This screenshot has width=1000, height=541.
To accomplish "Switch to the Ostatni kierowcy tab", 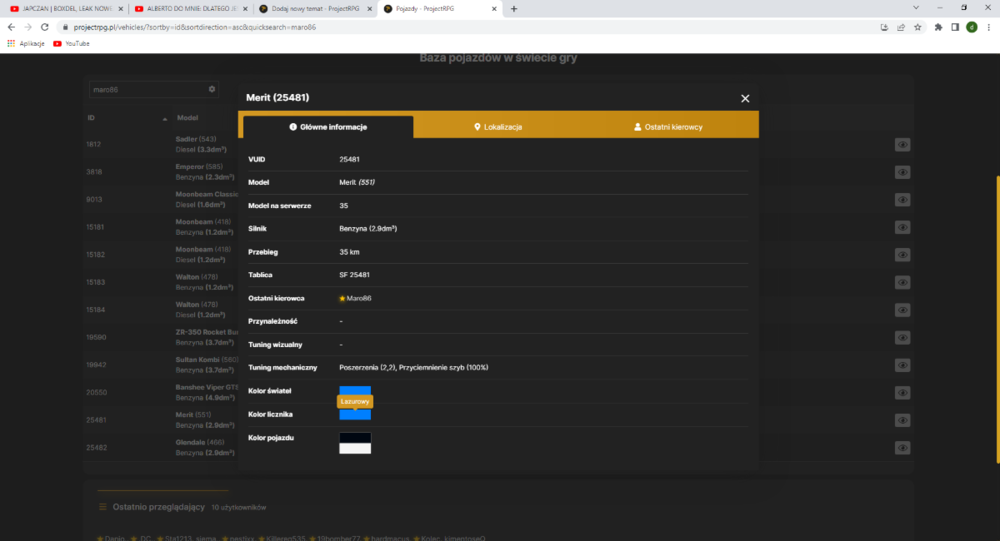I will [668, 127].
